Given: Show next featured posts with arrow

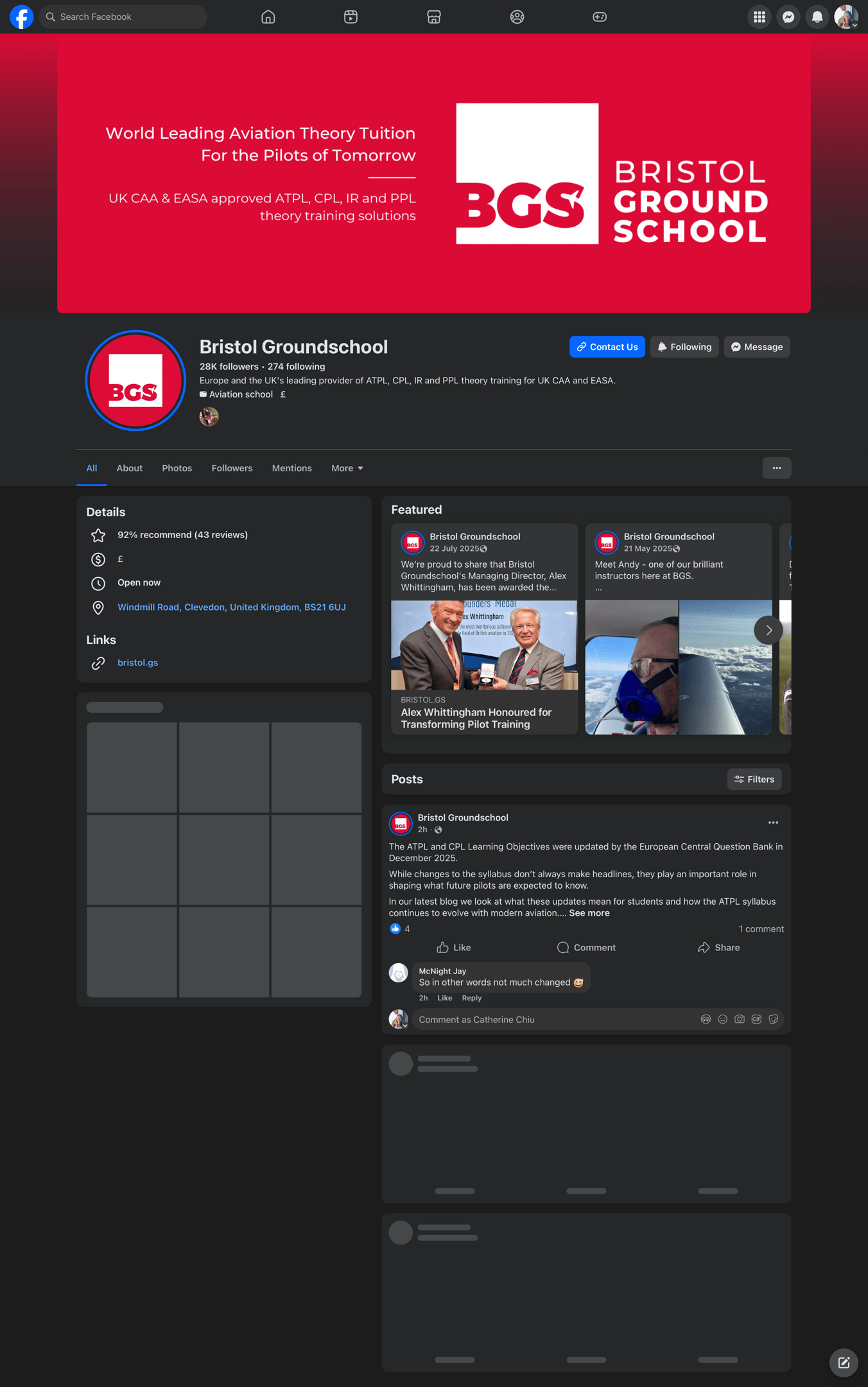Looking at the screenshot, I should click(768, 630).
